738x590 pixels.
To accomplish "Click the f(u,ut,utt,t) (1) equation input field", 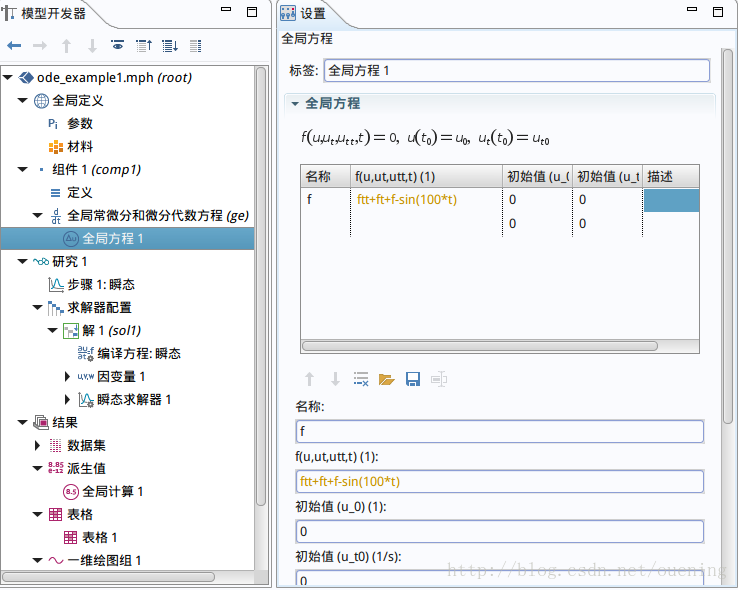I will 500,481.
